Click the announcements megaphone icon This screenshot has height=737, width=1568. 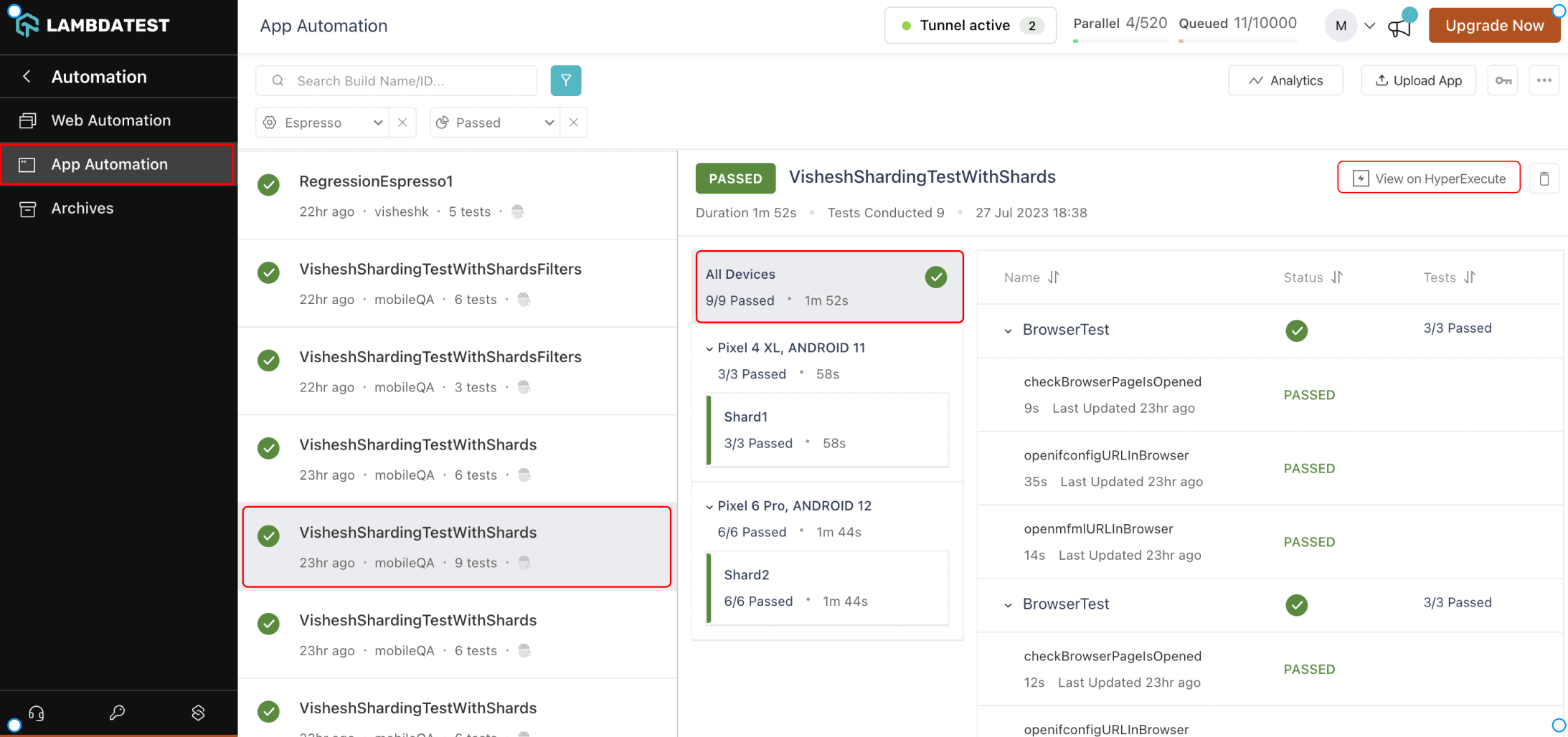pyautogui.click(x=1399, y=27)
